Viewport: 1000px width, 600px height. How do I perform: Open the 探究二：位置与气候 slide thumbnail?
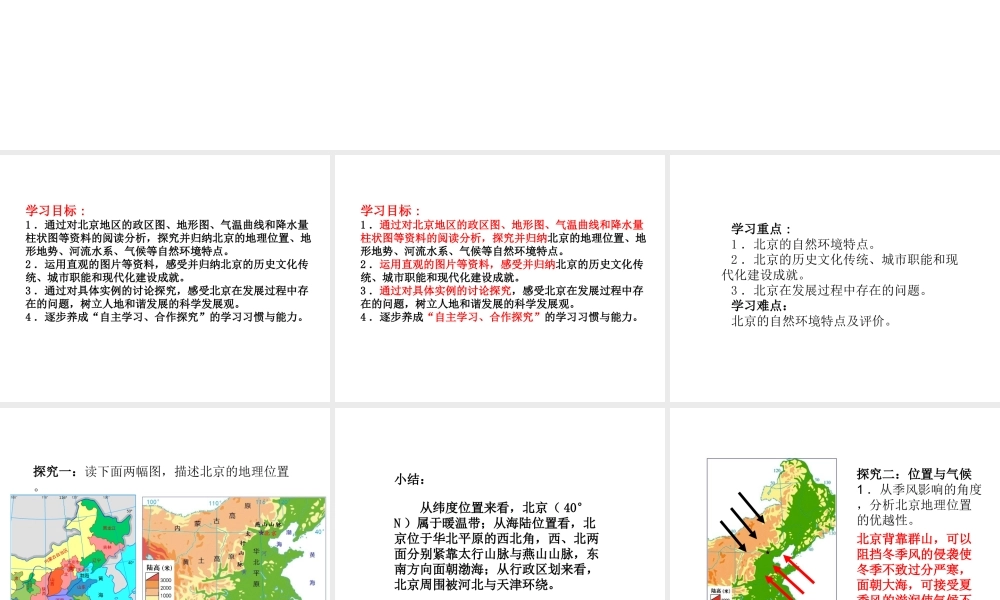click(835, 504)
